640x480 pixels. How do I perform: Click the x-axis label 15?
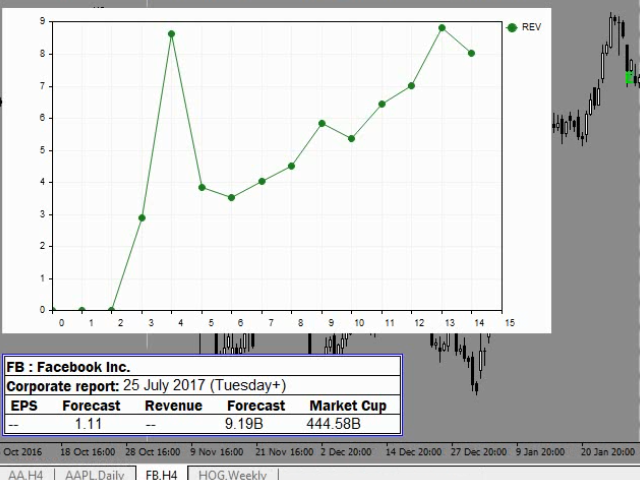pos(509,323)
